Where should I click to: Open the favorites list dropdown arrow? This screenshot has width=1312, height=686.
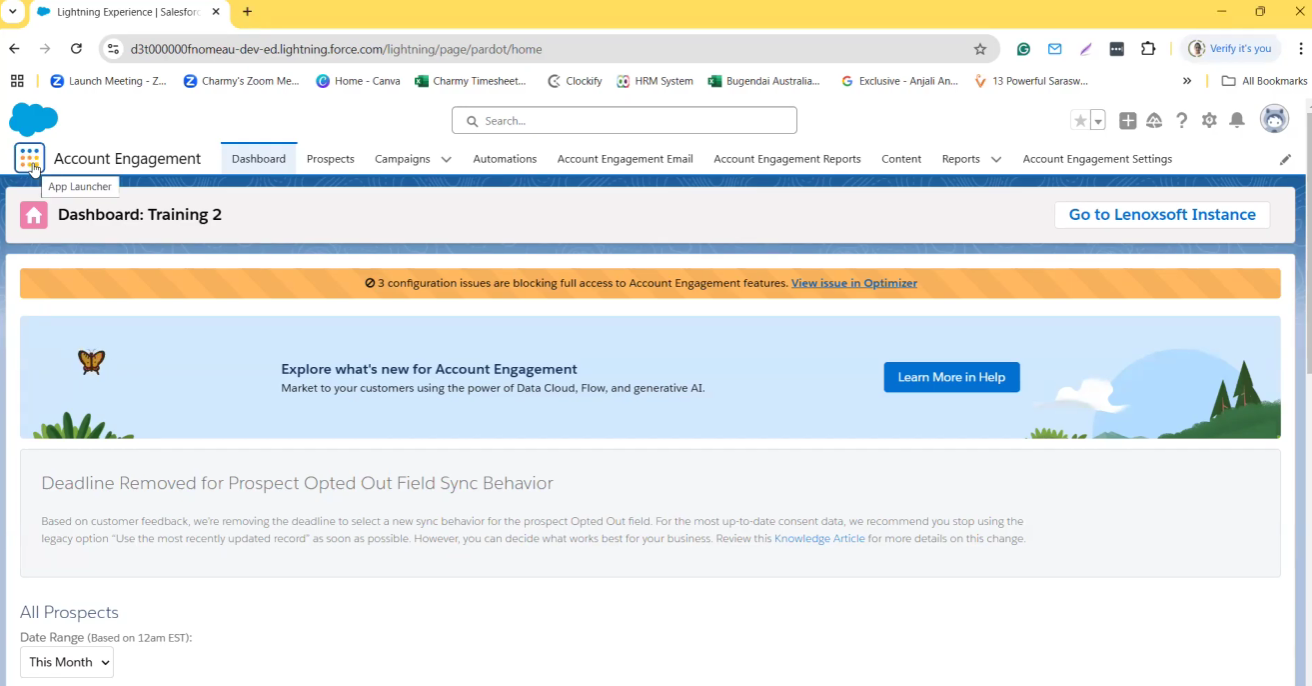pos(1098,121)
